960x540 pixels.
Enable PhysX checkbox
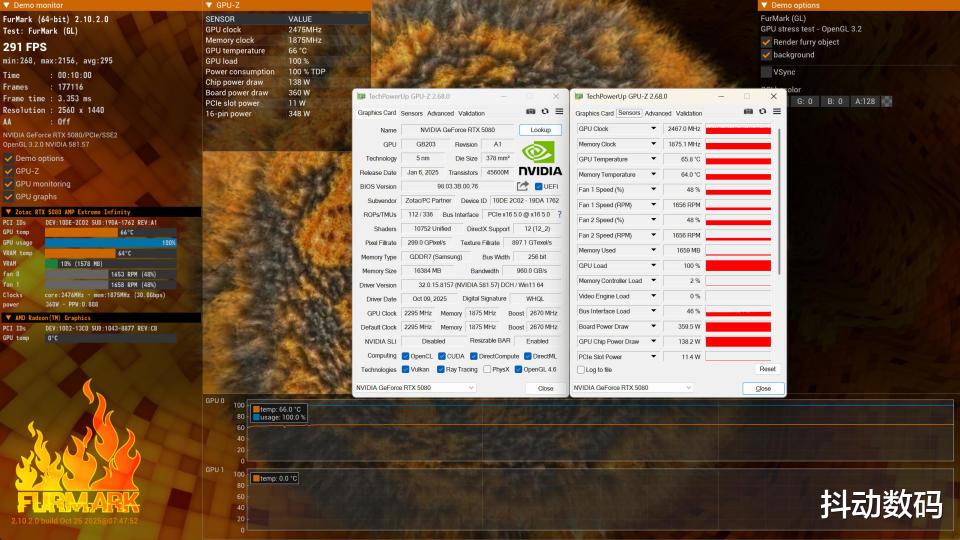[487, 369]
